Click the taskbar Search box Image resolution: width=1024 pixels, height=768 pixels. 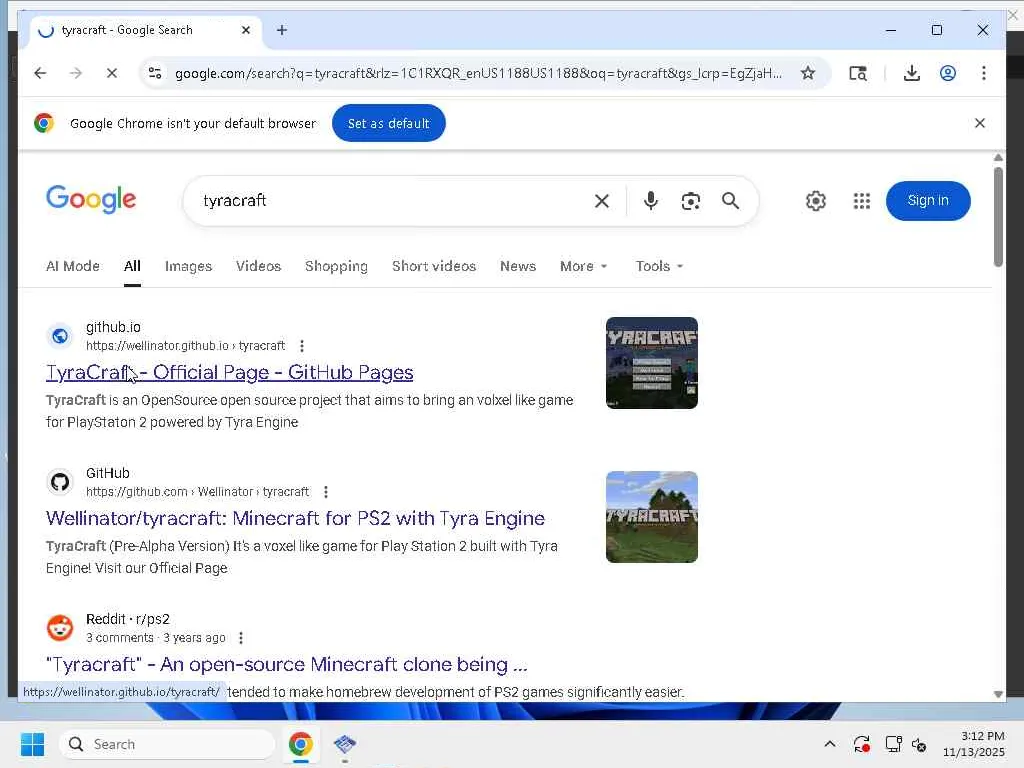coord(167,744)
